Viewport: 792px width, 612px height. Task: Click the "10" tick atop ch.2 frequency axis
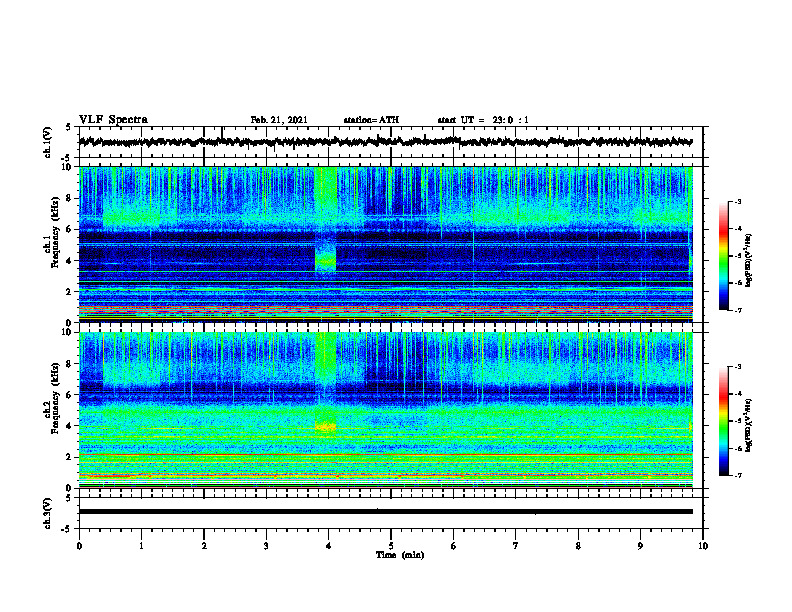click(67, 332)
